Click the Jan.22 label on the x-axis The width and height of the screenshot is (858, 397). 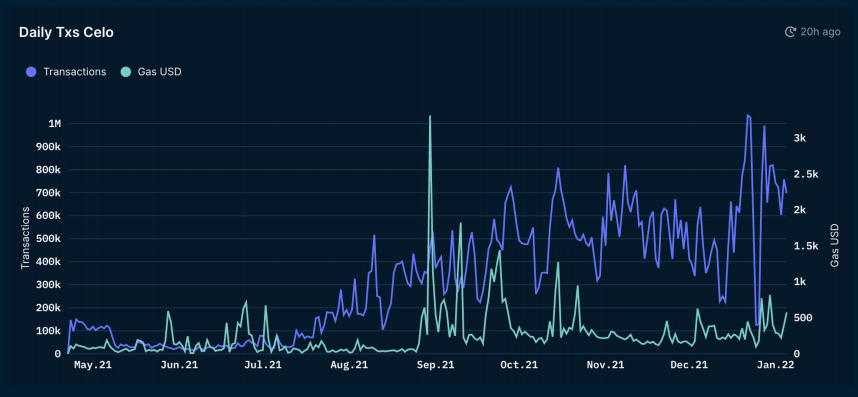pyautogui.click(x=775, y=365)
